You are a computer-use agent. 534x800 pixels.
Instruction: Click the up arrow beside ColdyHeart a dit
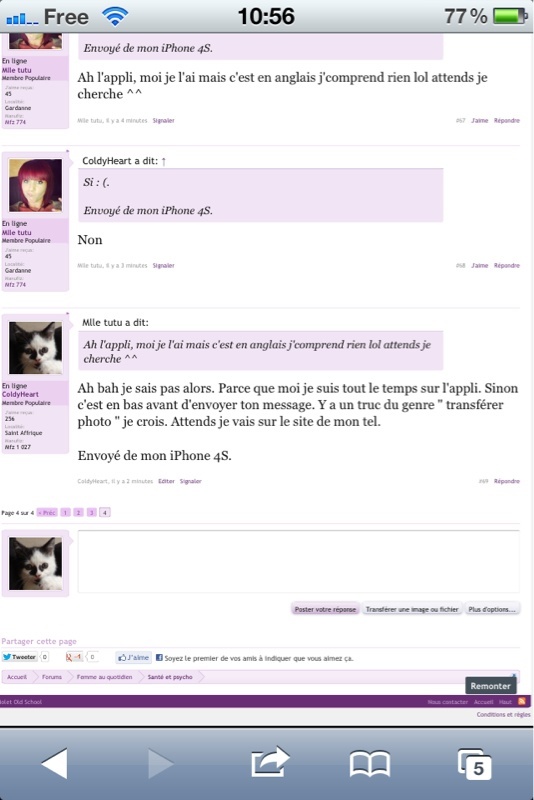click(164, 161)
